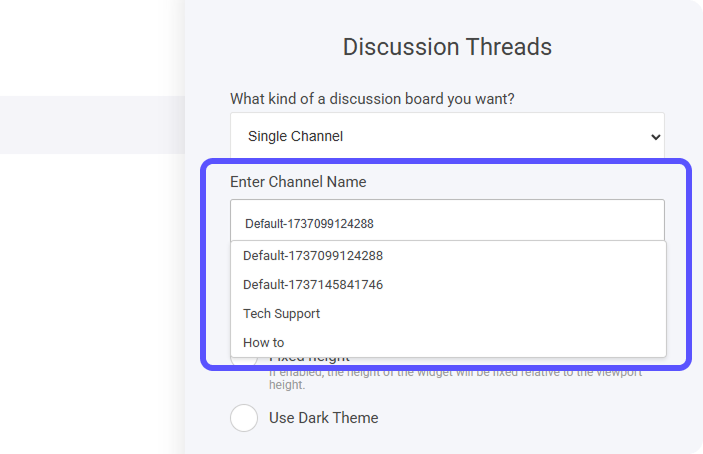Viewport: 703px width, 454px height.
Task: Click the partially hidden Fixed height label
Action: (x=310, y=359)
